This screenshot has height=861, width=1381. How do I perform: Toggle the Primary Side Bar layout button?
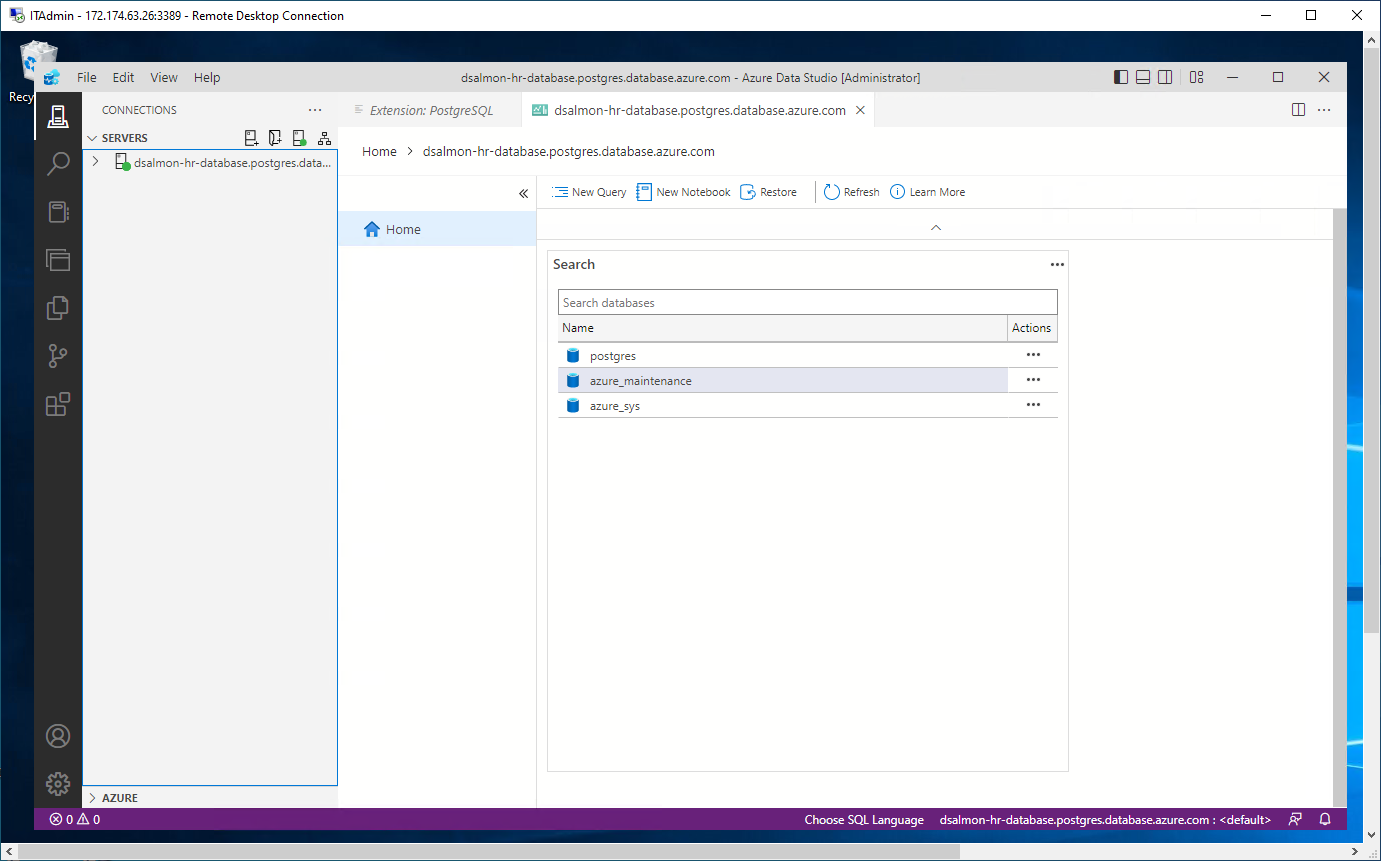pyautogui.click(x=1121, y=77)
